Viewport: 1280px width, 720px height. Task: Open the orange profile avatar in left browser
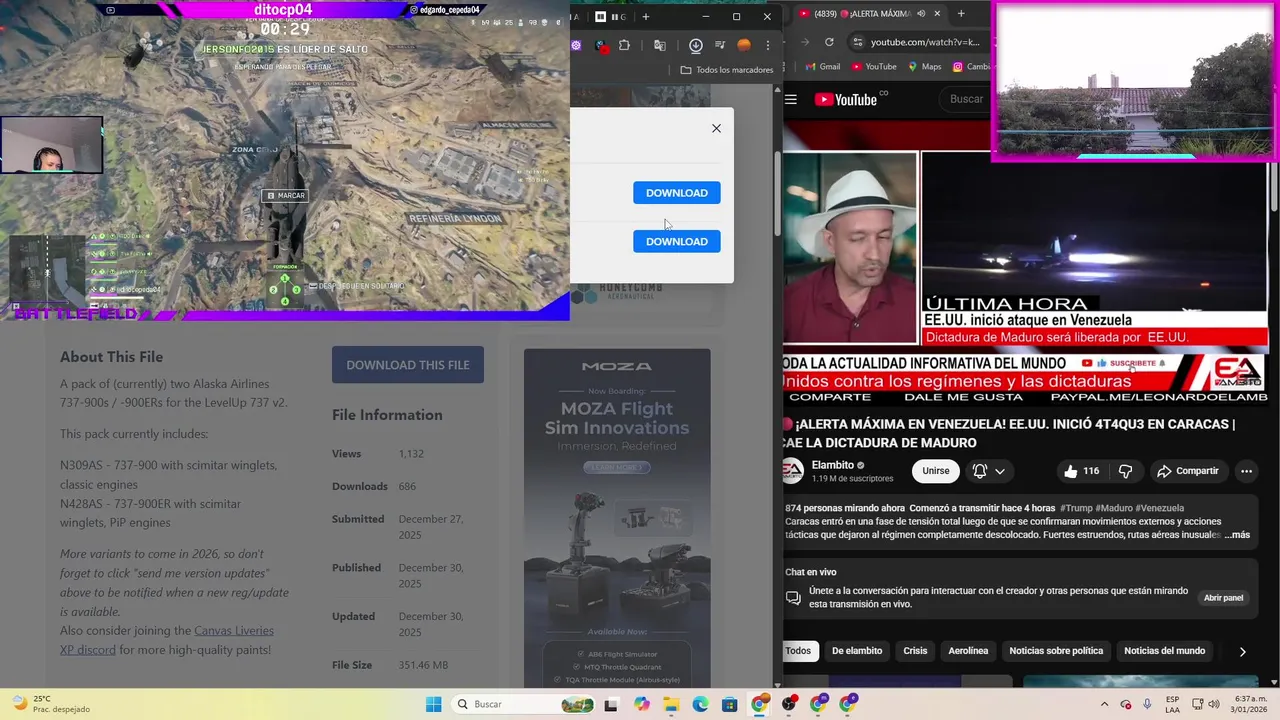744,45
